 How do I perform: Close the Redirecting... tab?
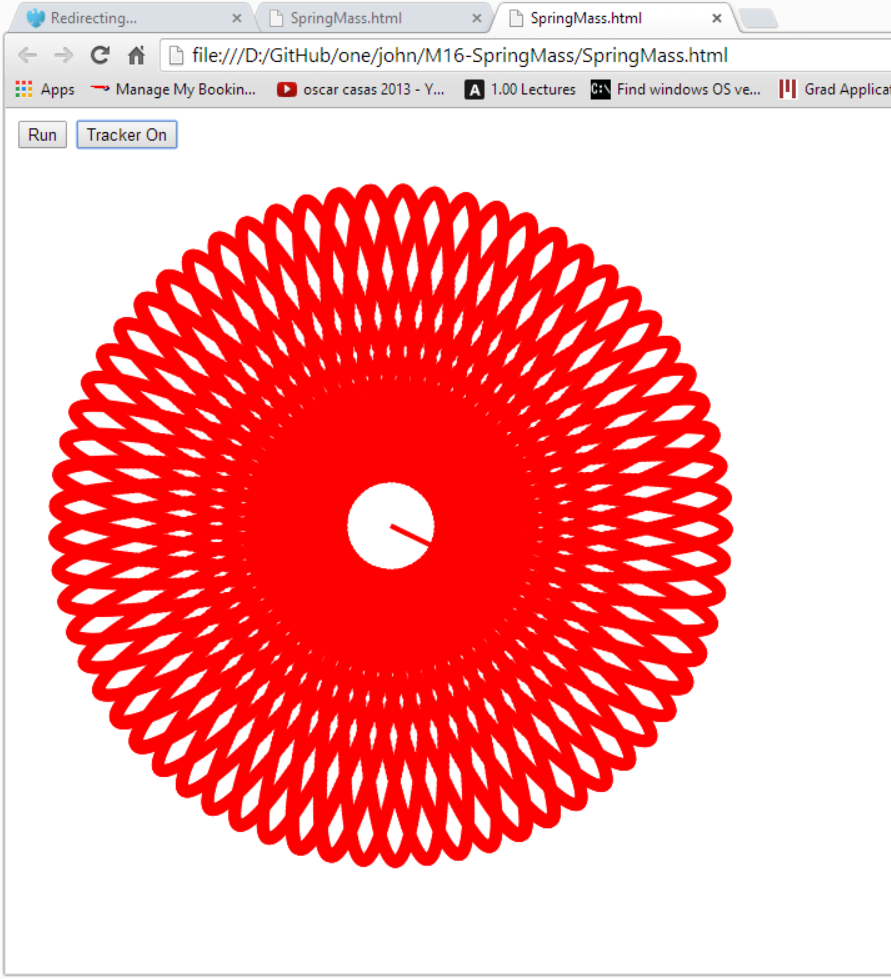point(237,19)
